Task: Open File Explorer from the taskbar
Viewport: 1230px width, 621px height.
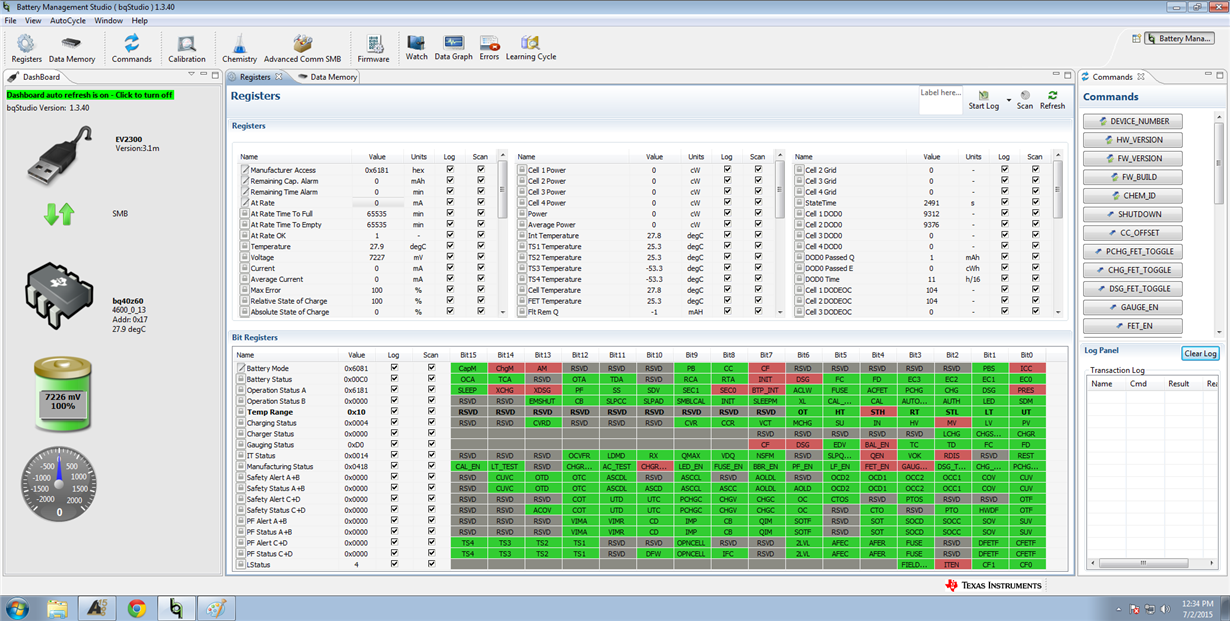Action: point(57,607)
